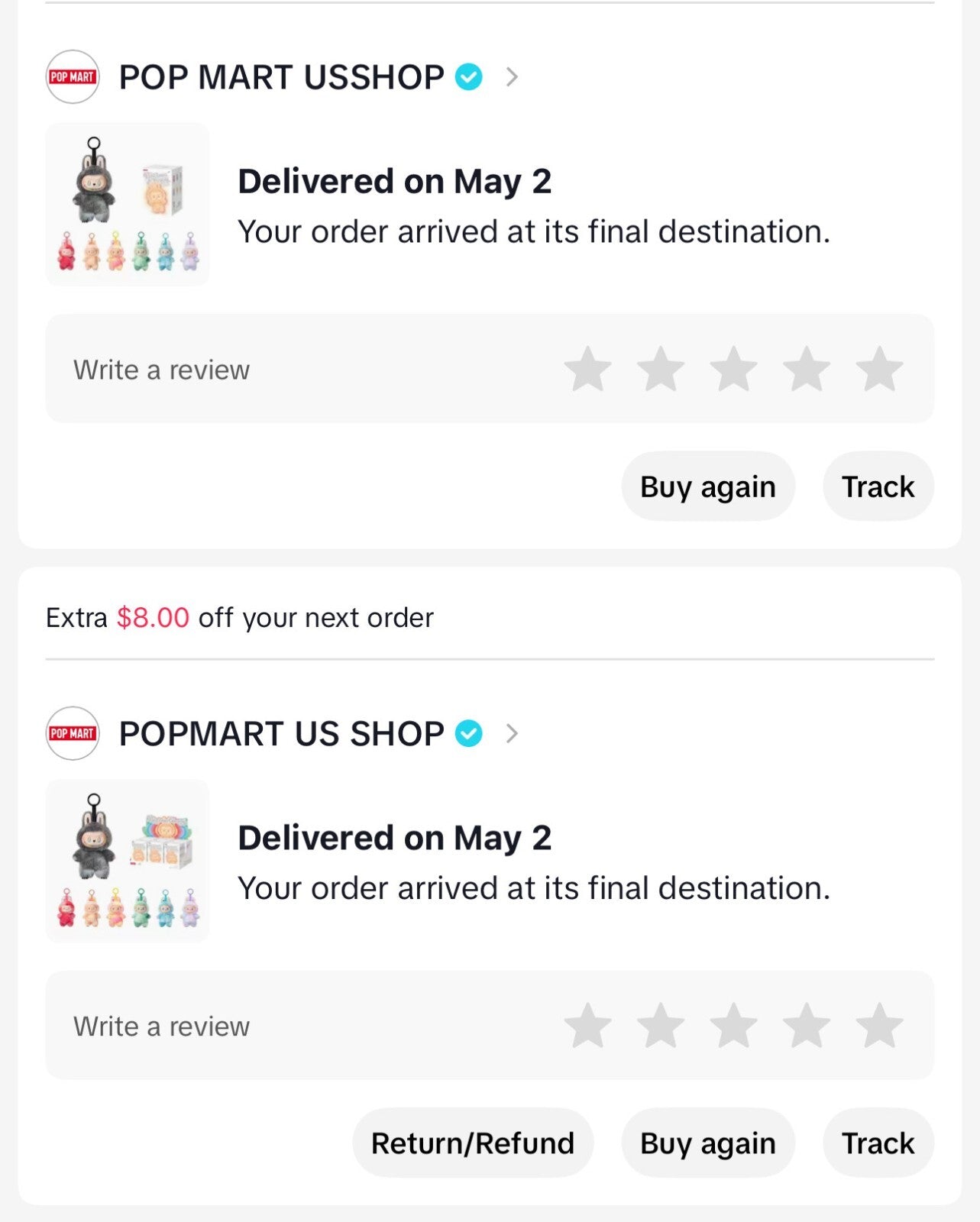Expand POPMART US SHOP store chevron
Image resolution: width=980 pixels, height=1222 pixels.
[x=512, y=733]
